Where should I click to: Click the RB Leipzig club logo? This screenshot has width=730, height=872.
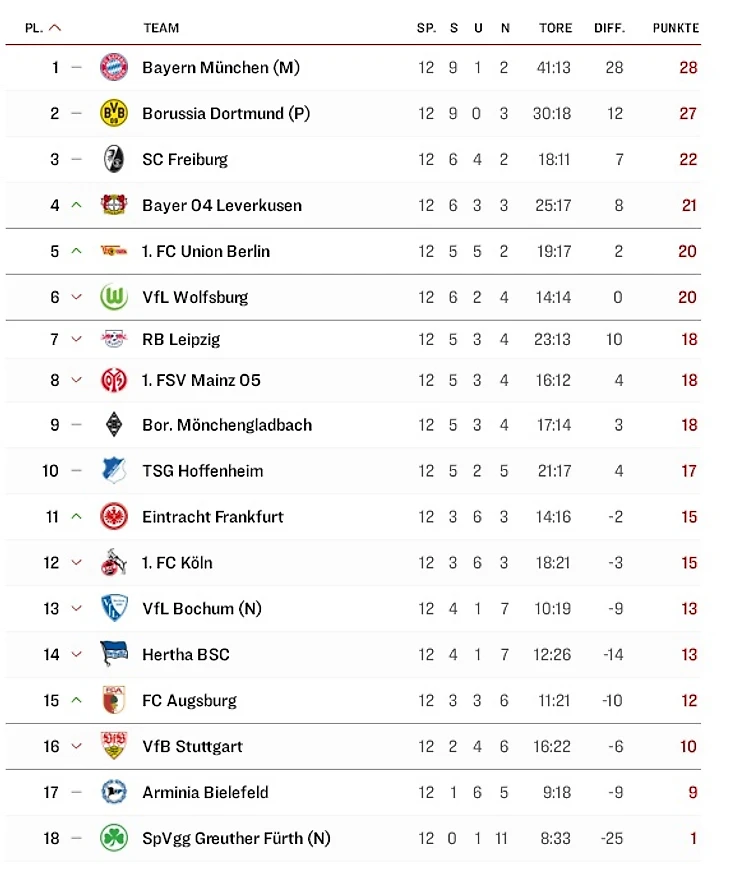point(114,339)
